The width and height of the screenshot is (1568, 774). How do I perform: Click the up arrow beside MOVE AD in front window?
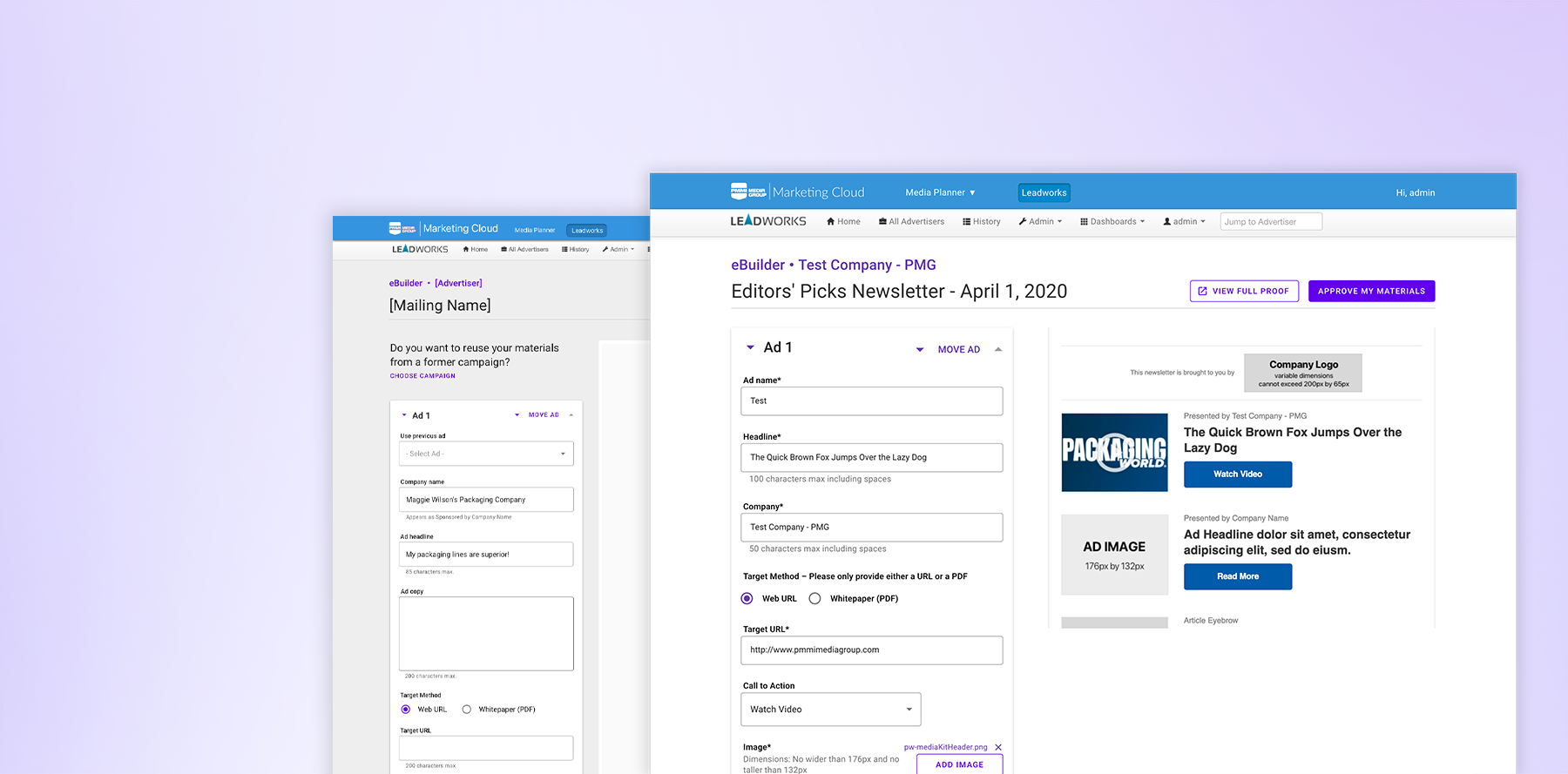pyautogui.click(x=998, y=349)
